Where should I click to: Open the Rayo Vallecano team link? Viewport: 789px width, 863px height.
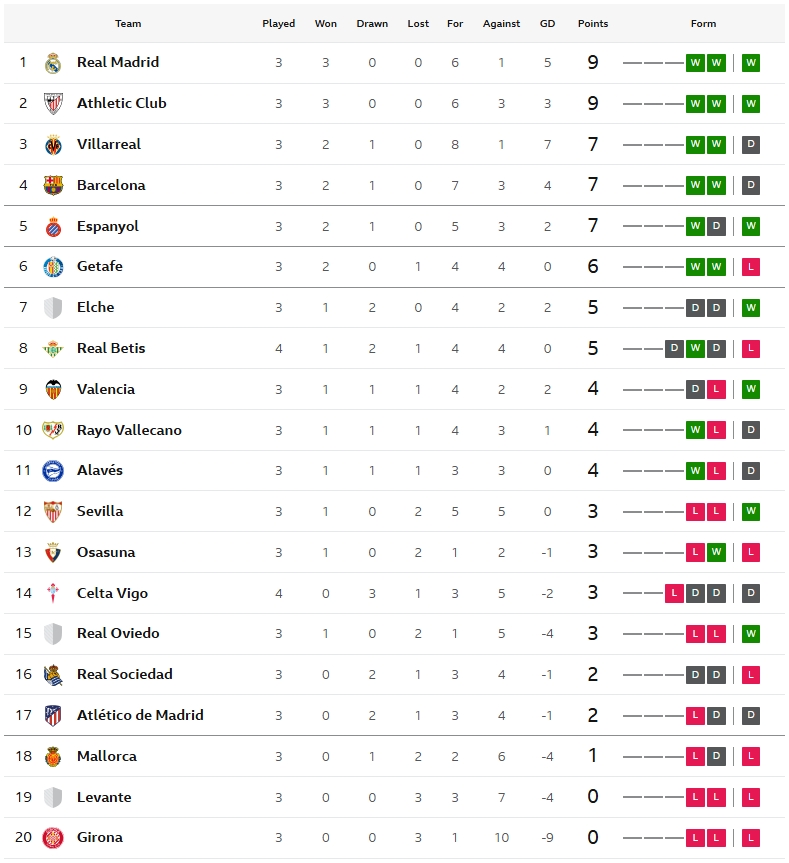[x=129, y=430]
